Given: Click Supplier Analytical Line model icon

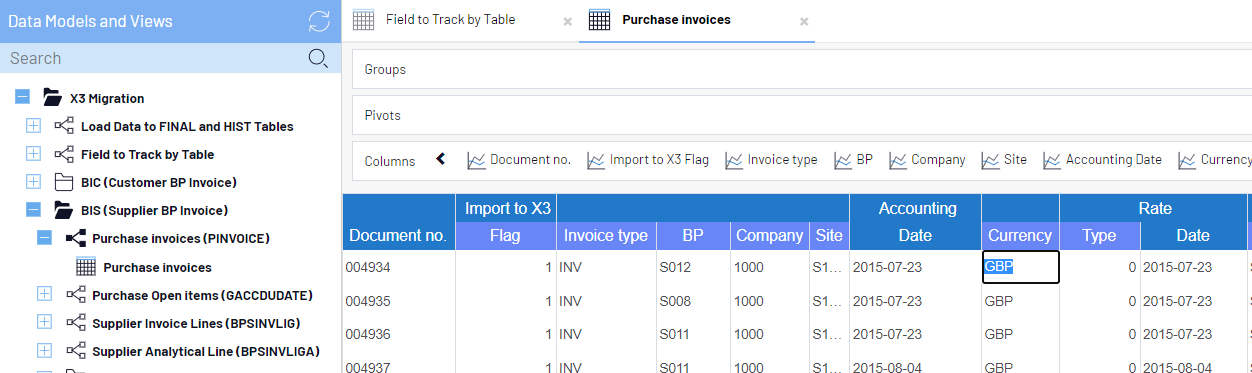Looking at the screenshot, I should (x=75, y=350).
